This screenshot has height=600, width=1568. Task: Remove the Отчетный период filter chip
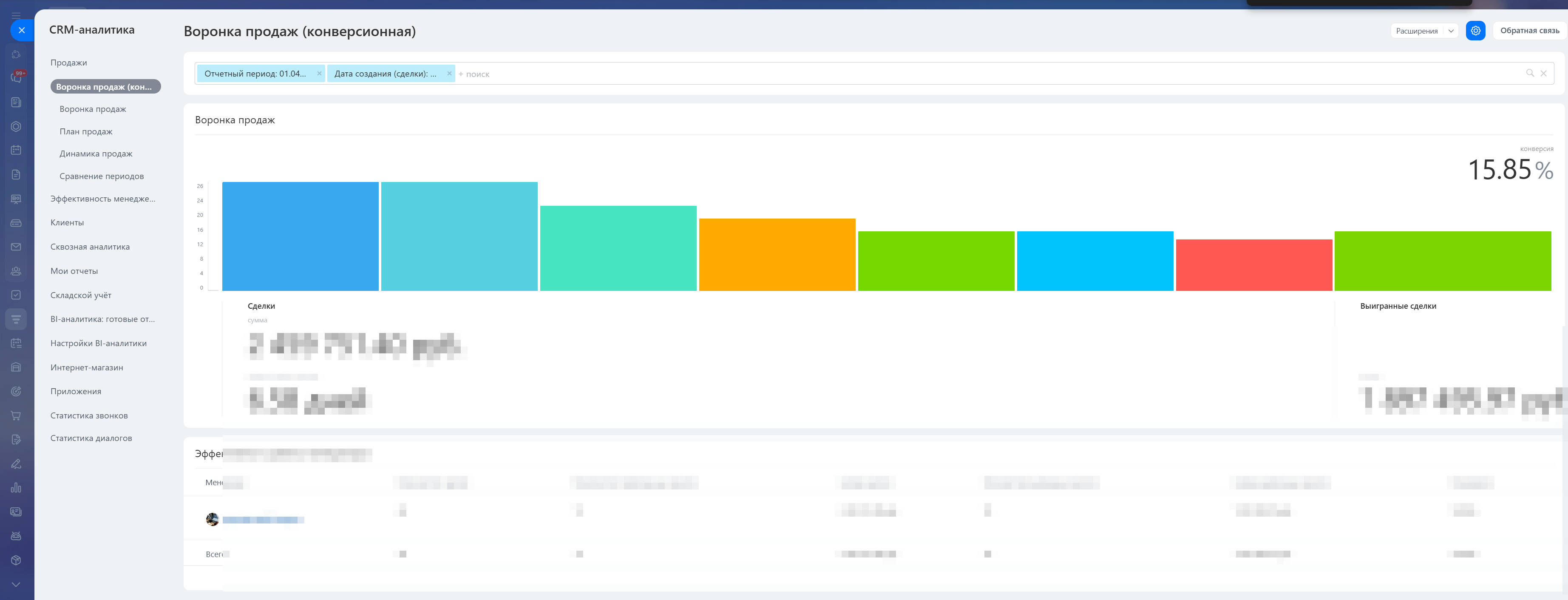click(319, 74)
